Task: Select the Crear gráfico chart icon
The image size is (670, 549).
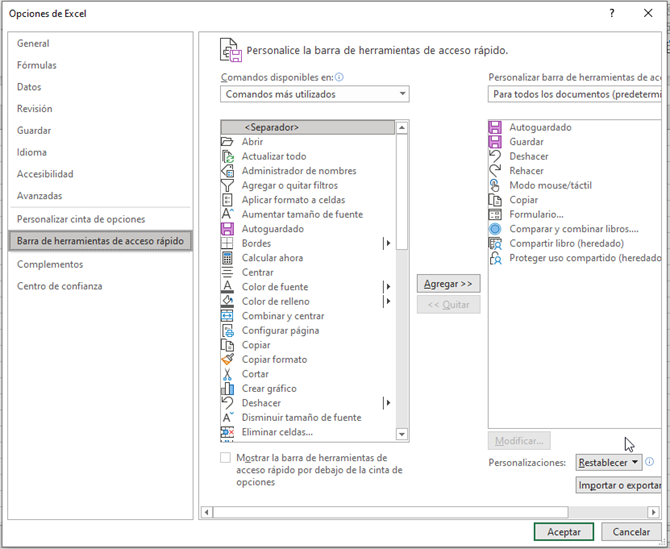Action: [x=227, y=389]
